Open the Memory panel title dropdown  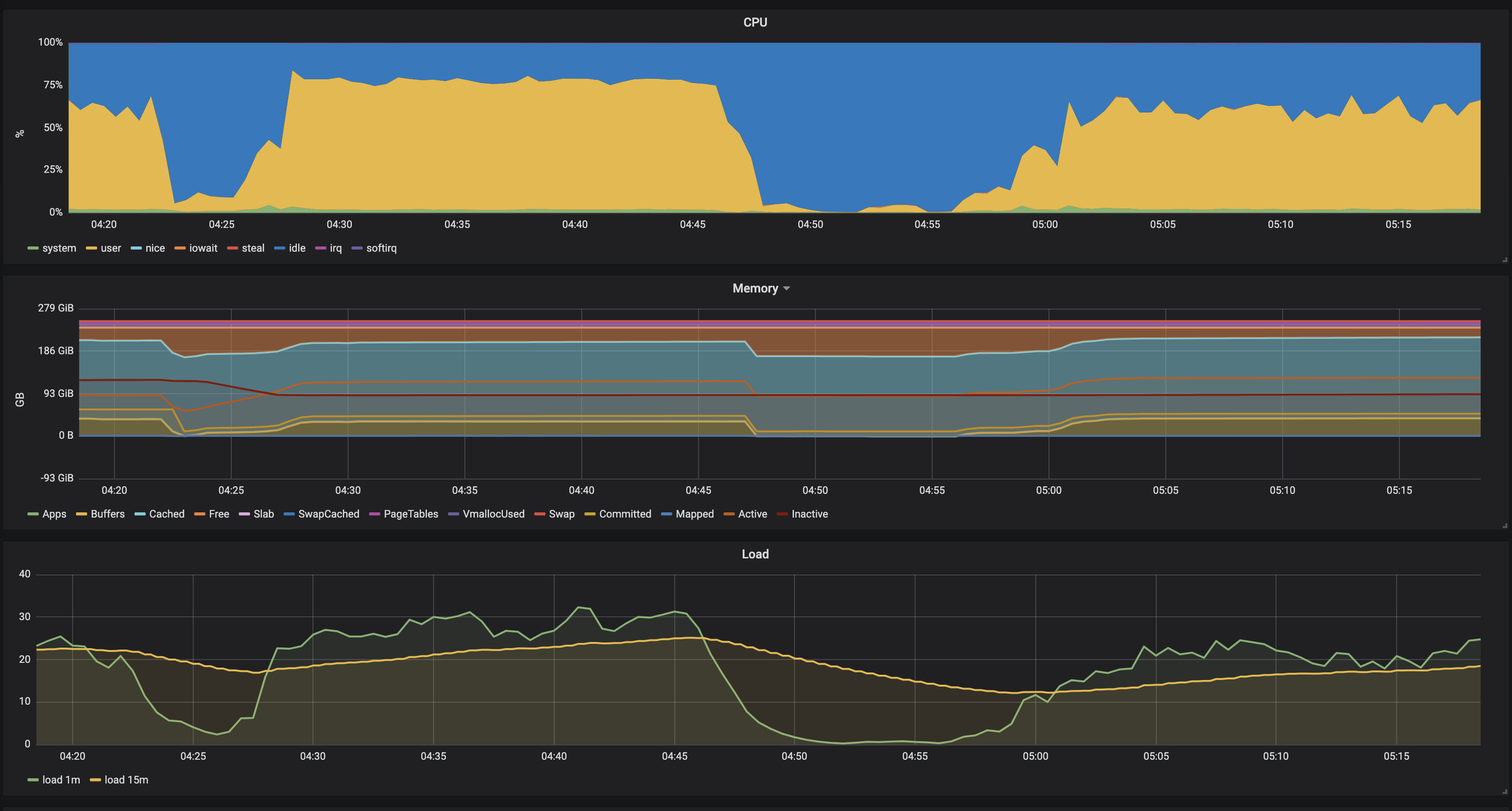tap(761, 288)
